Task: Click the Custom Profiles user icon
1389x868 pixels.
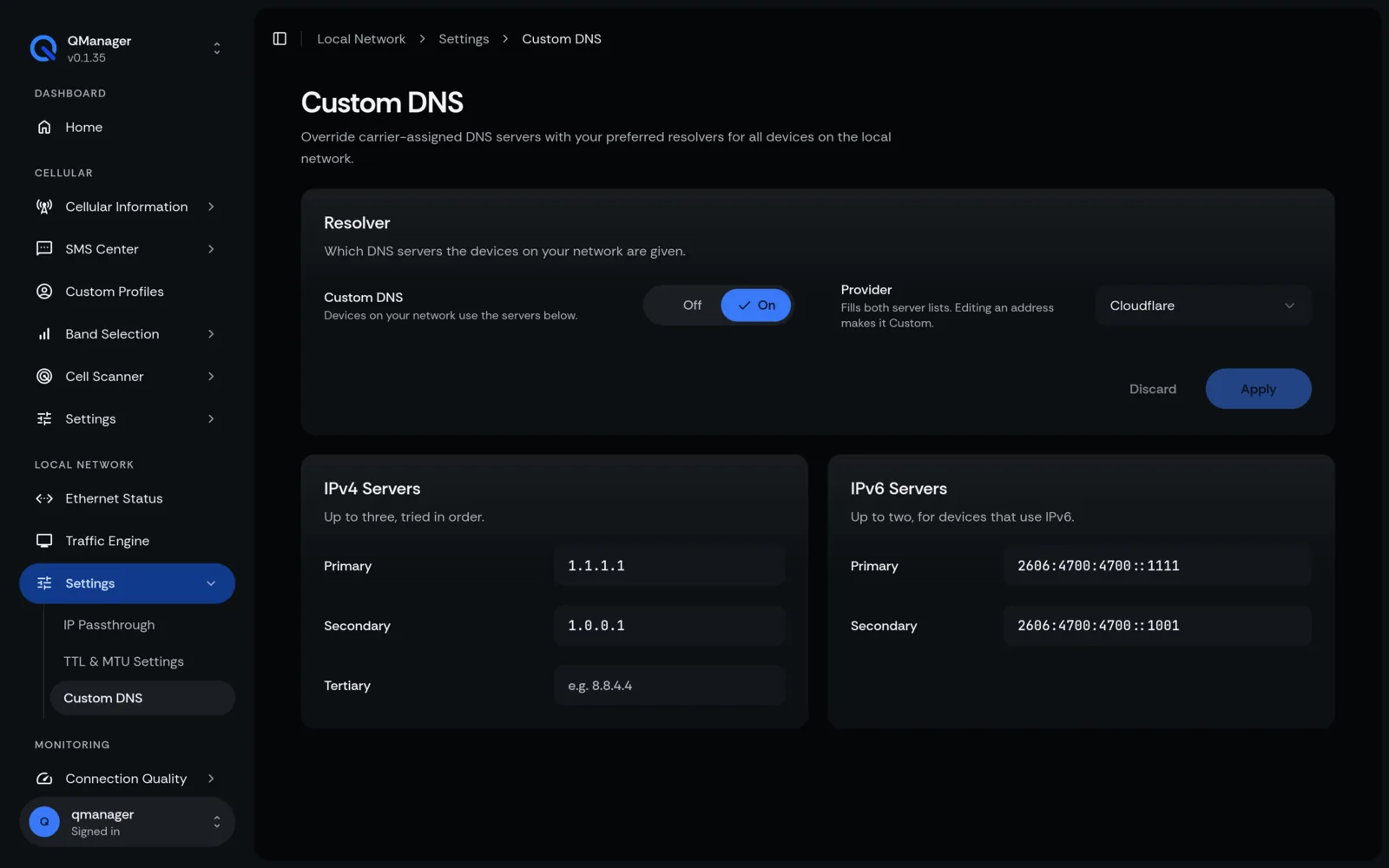Action: point(44,292)
